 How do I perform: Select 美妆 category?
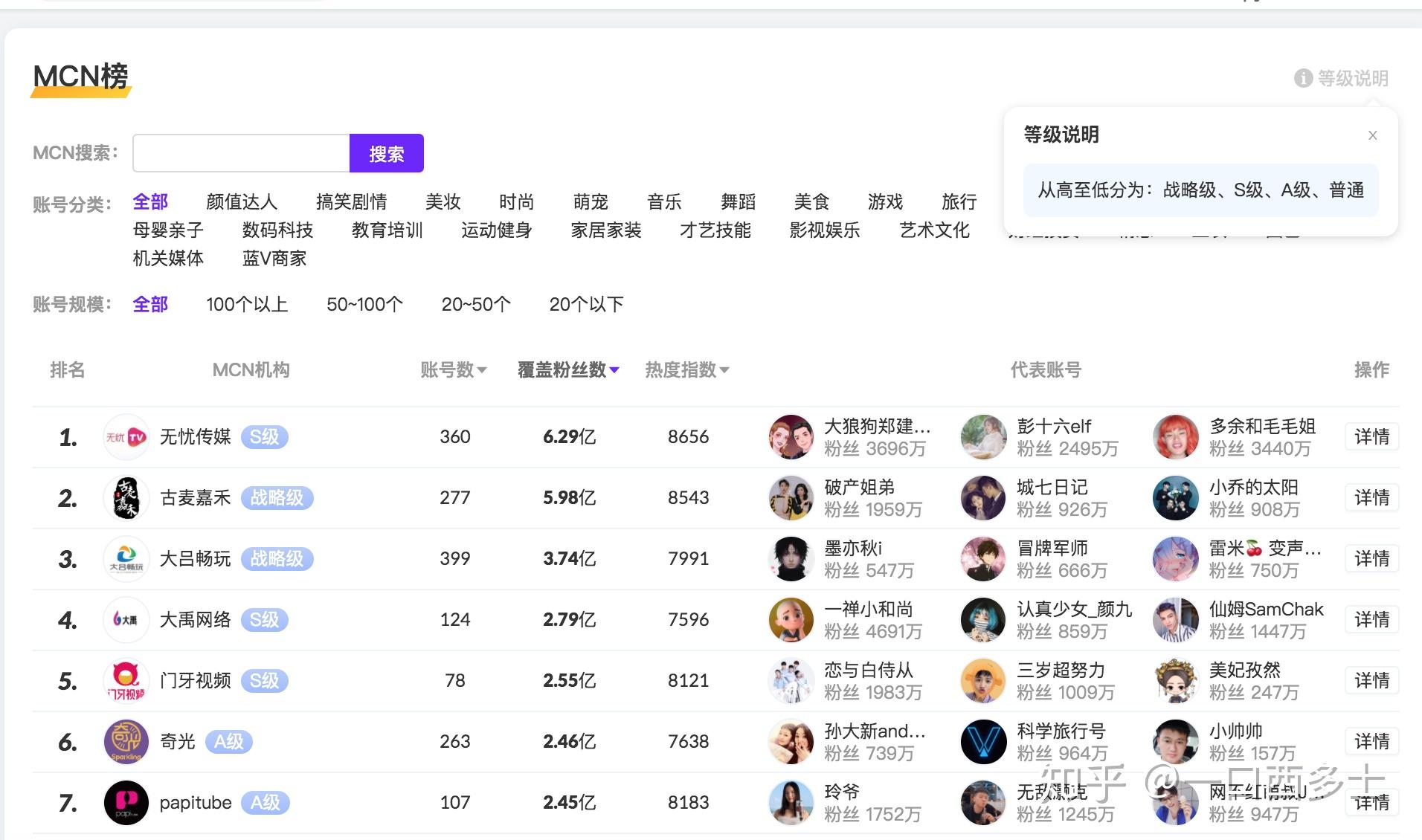click(443, 201)
